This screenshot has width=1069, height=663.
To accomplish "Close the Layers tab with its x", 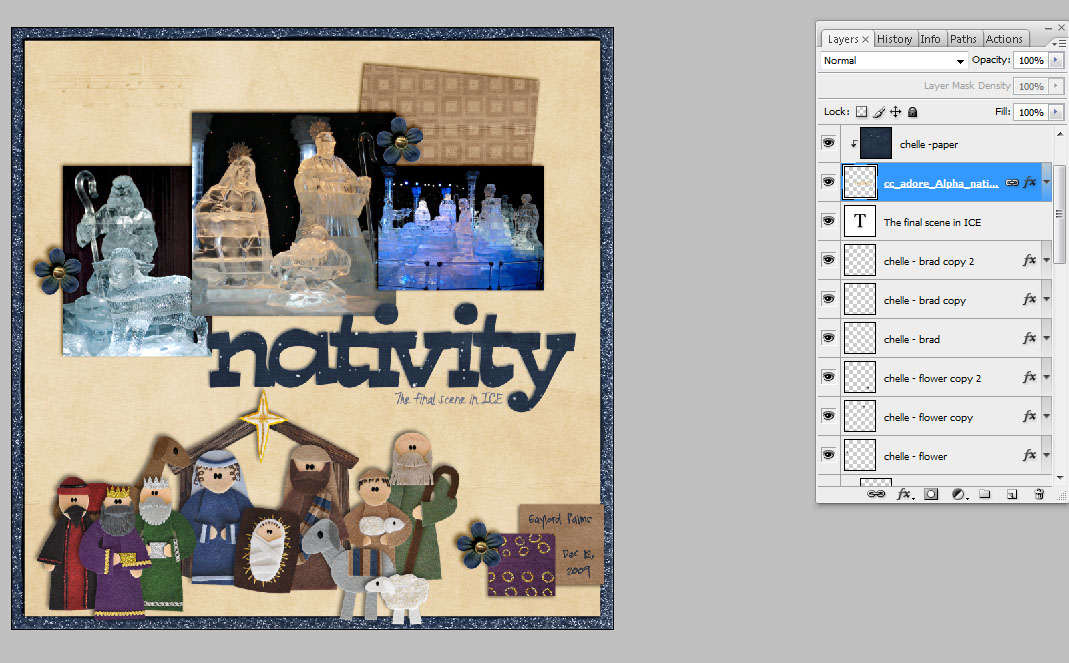I will (865, 40).
